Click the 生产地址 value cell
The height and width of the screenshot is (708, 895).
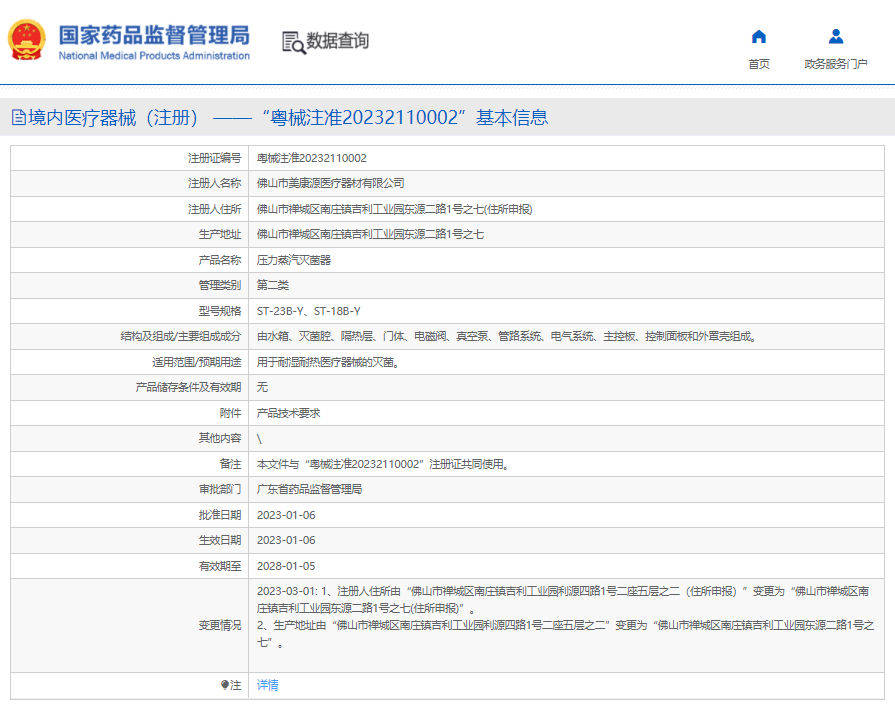tap(370, 234)
